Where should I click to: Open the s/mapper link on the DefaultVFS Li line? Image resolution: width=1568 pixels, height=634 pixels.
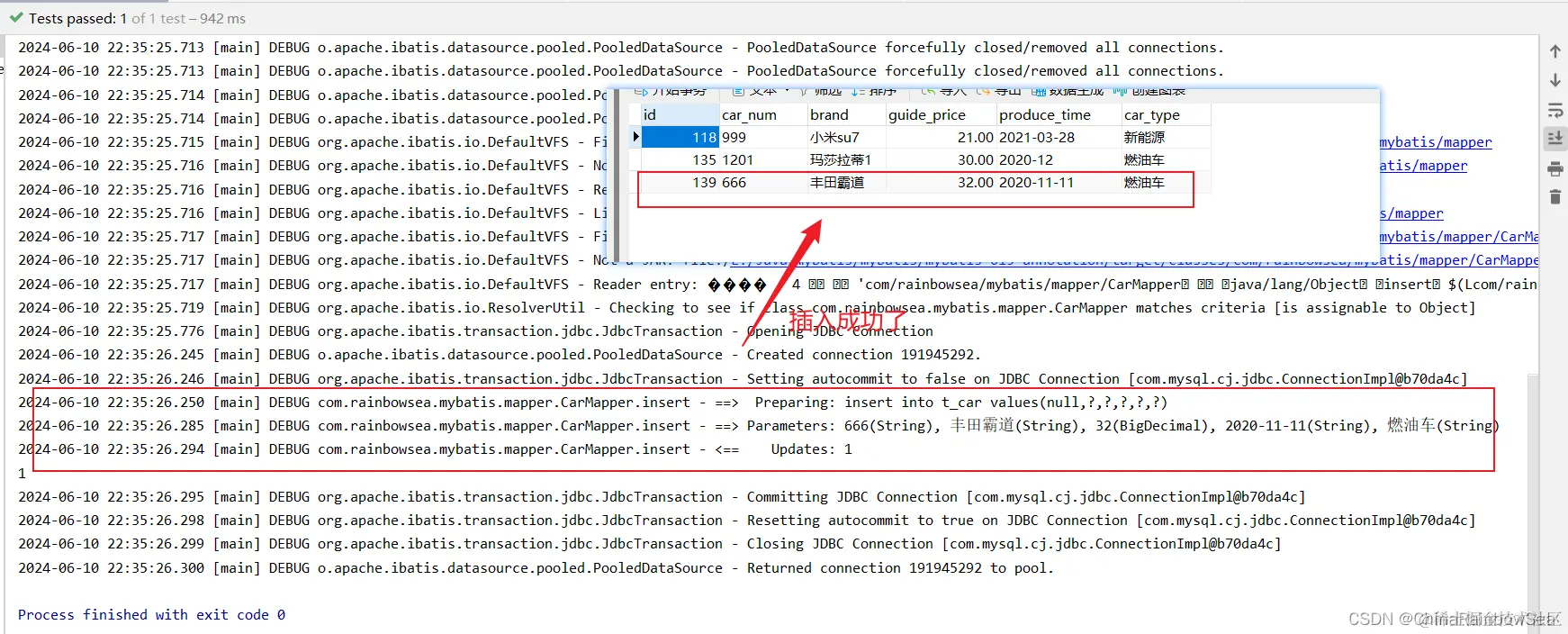click(x=1411, y=213)
